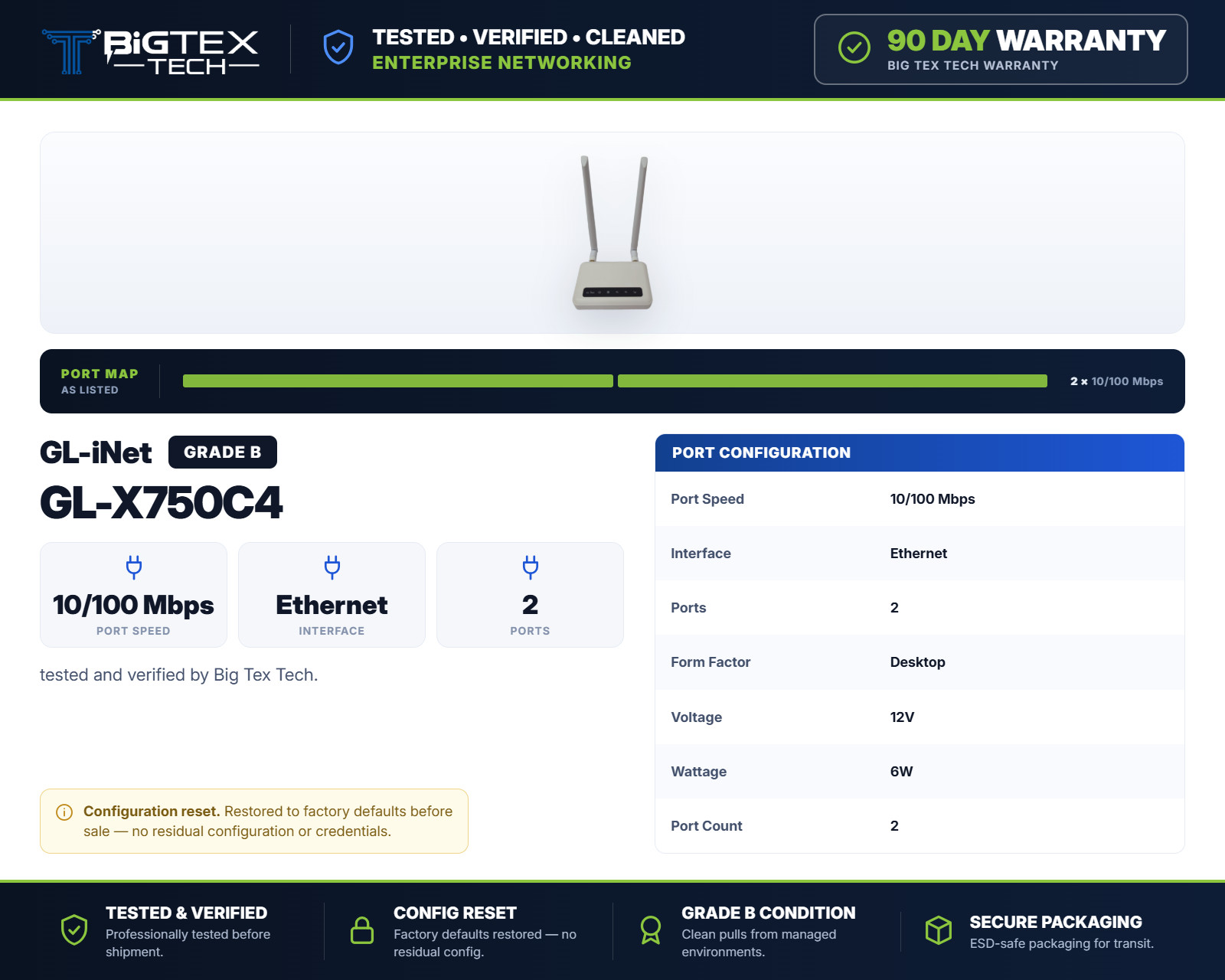Click the '10/100 Mbps' value in table
Image resolution: width=1225 pixels, height=980 pixels.
click(933, 499)
